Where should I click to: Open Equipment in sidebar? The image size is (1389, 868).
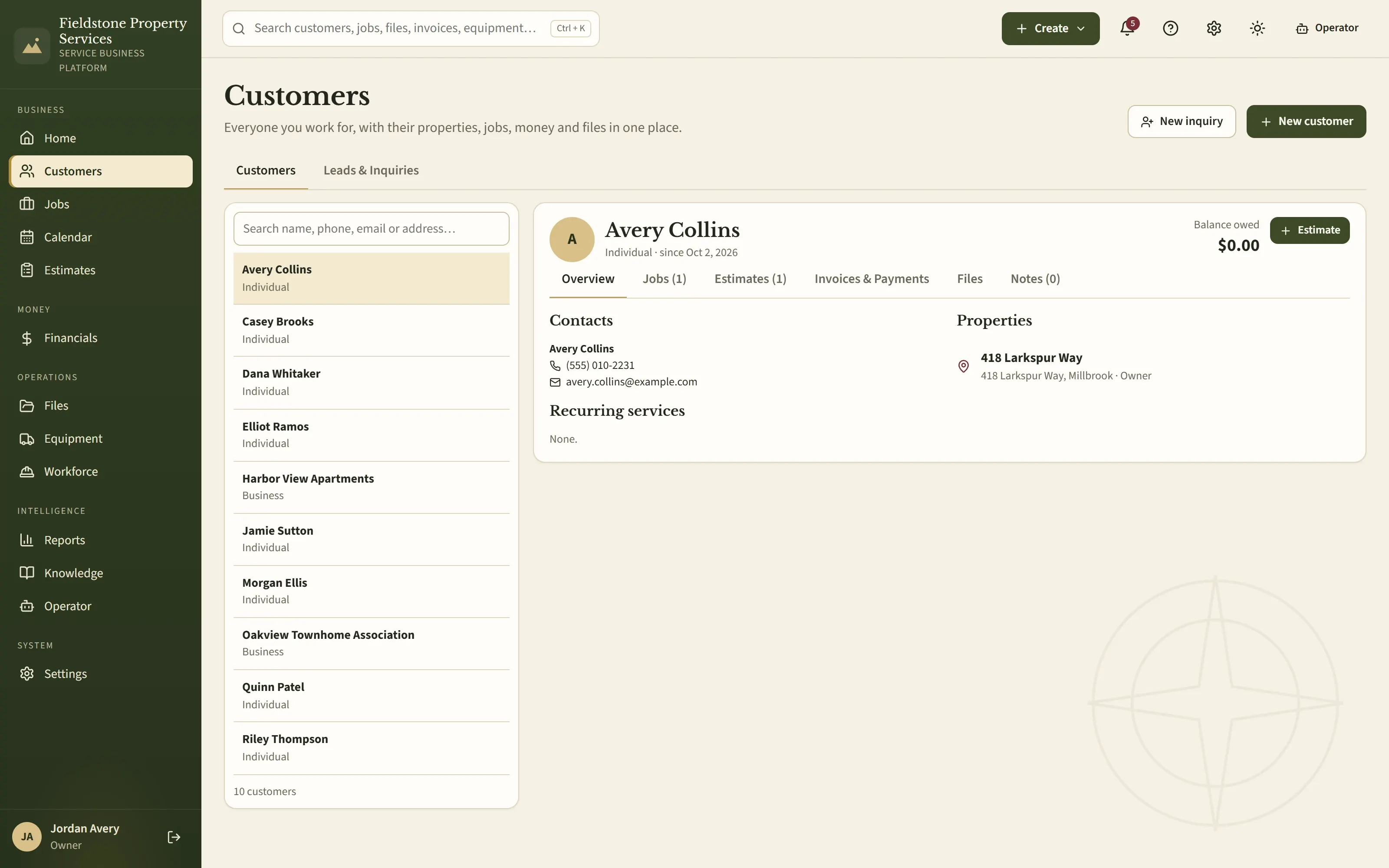pyautogui.click(x=100, y=439)
